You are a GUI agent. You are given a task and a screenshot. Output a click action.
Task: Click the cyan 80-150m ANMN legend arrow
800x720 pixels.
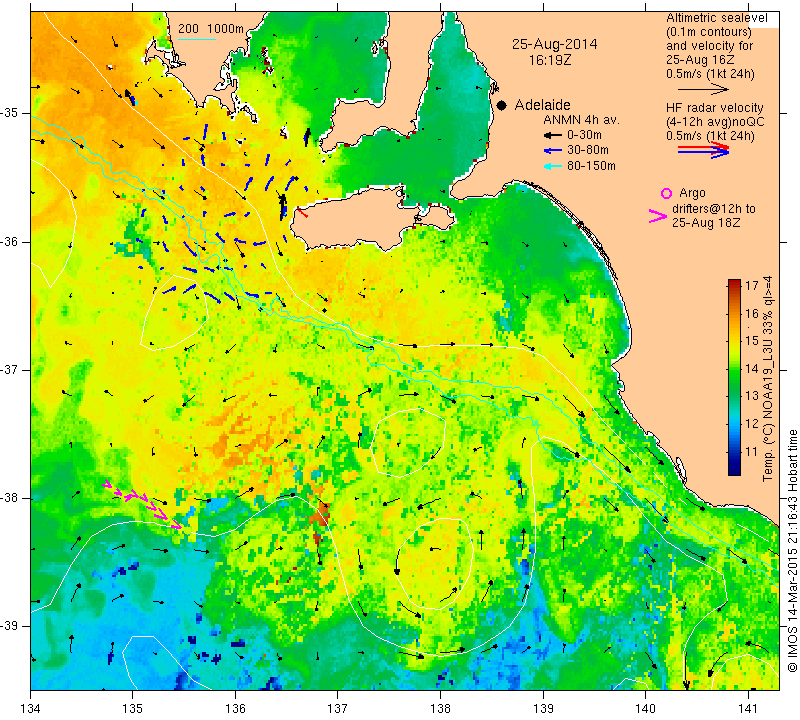[552, 166]
